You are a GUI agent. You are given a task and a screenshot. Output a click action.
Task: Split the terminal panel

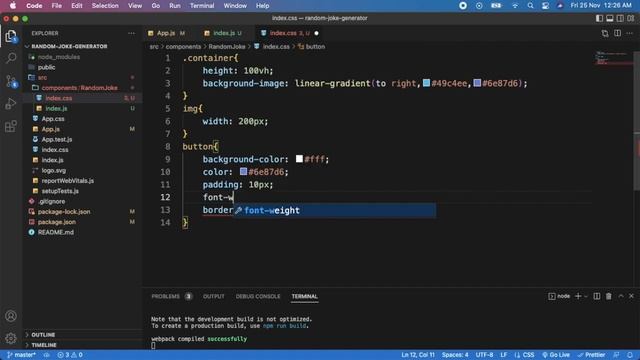pyautogui.click(x=597, y=296)
